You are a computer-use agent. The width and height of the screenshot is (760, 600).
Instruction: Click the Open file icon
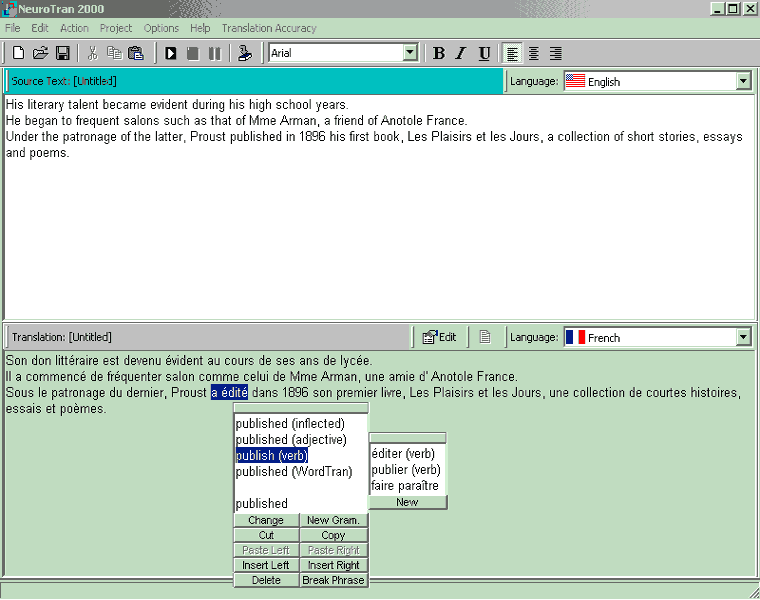[x=40, y=53]
